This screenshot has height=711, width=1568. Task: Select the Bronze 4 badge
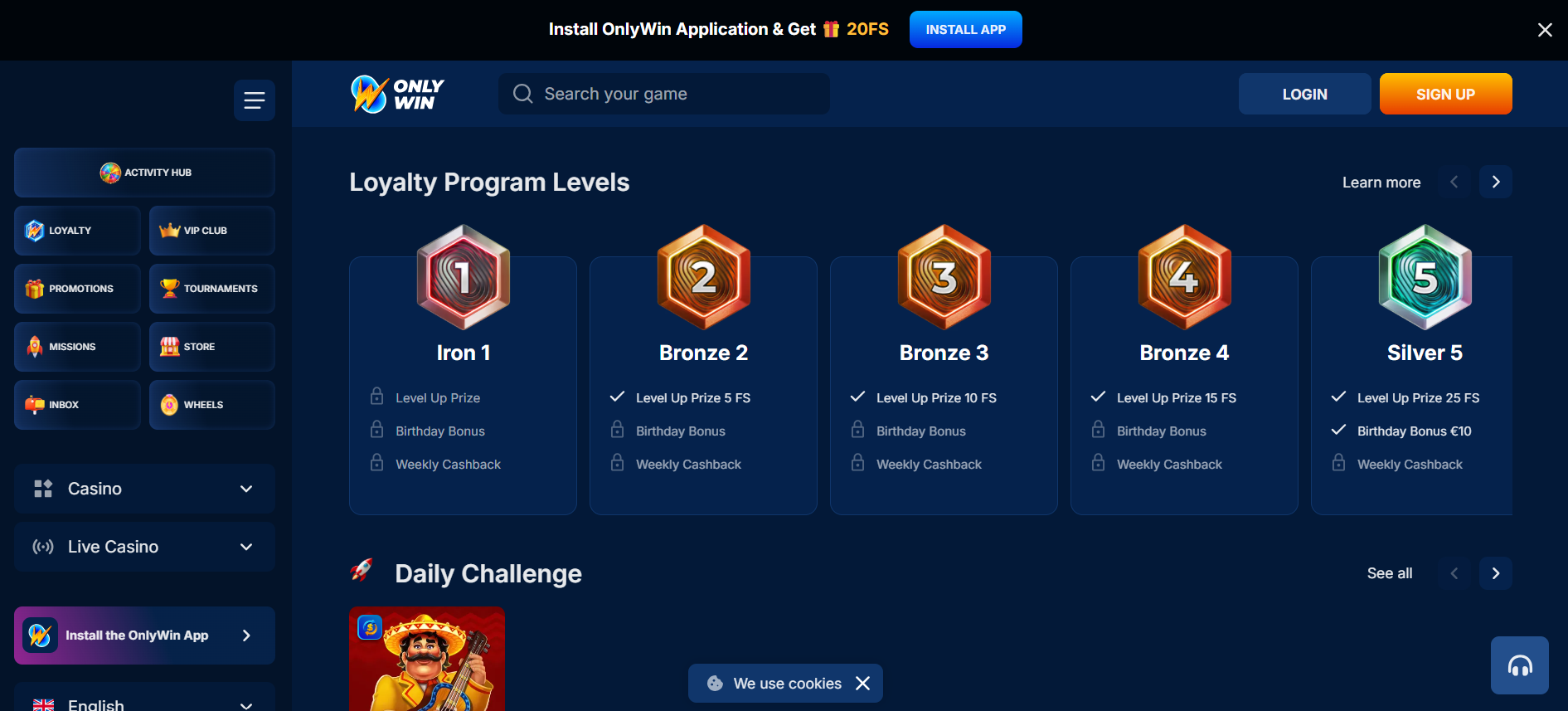coord(1185,277)
